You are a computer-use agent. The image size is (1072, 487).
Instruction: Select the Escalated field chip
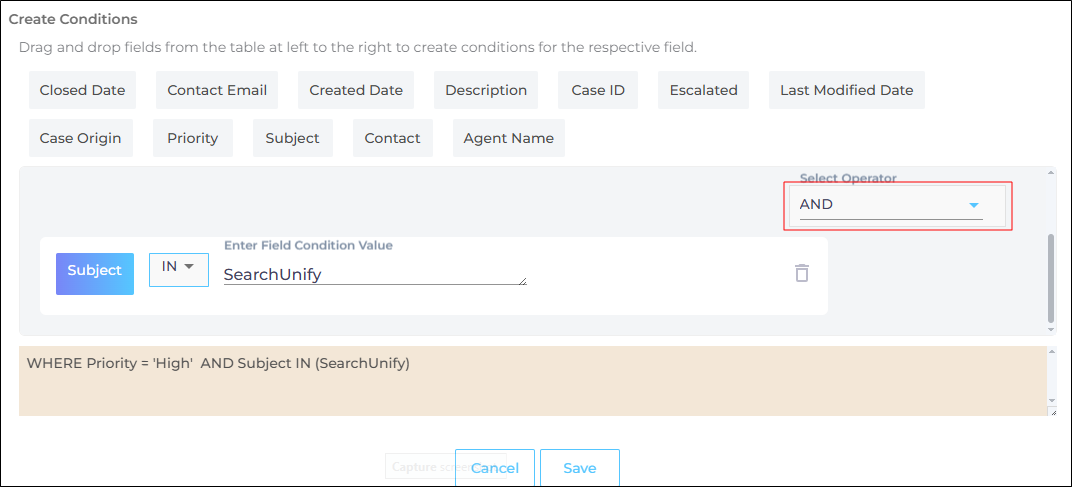click(x=704, y=90)
